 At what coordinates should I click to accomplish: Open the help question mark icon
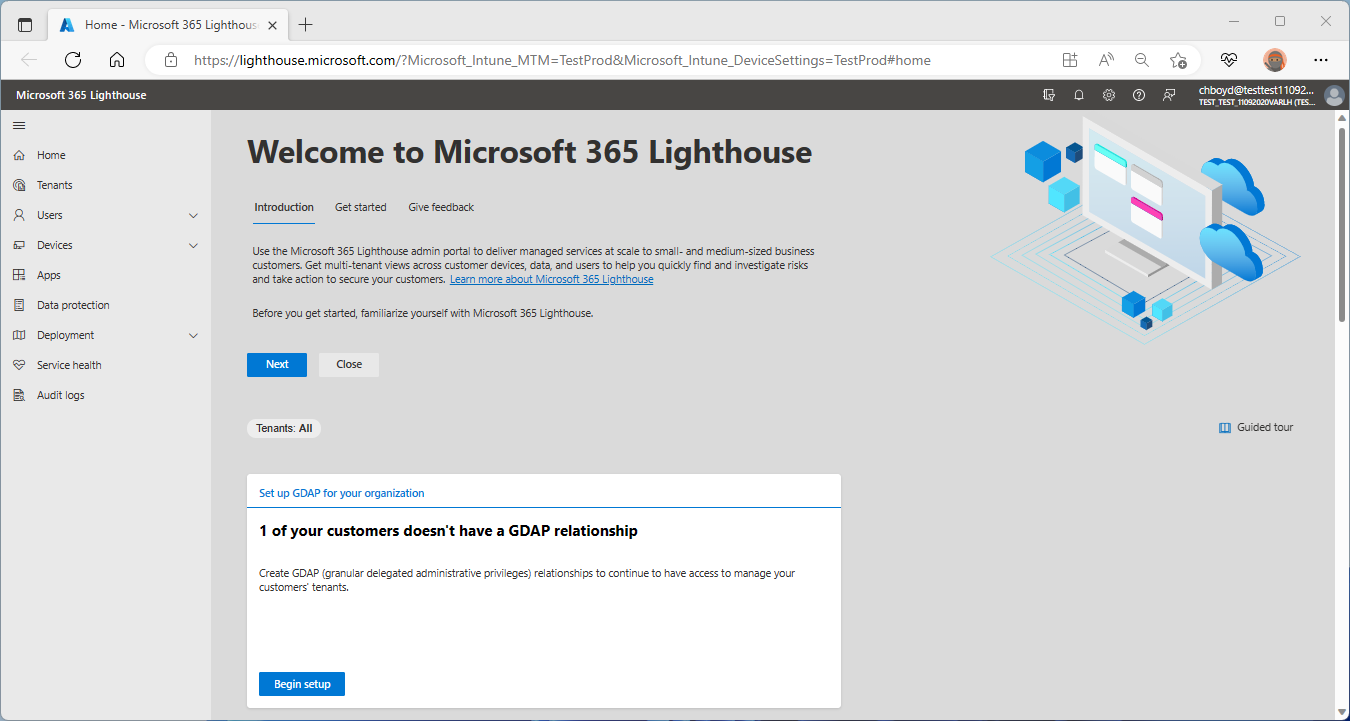tap(1138, 94)
